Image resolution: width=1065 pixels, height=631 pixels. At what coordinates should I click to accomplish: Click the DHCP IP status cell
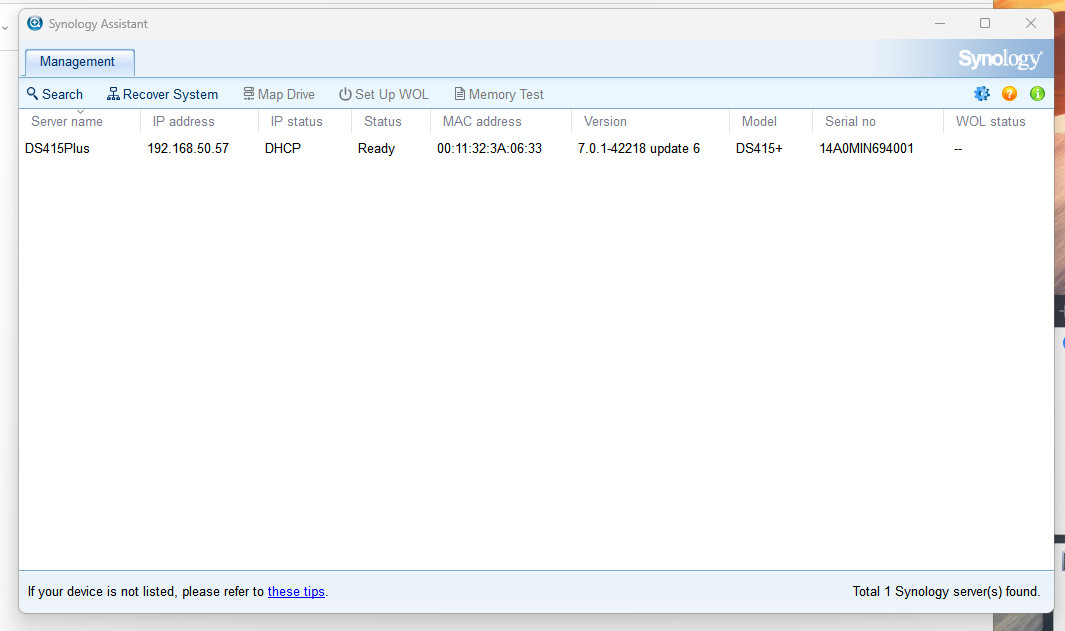tap(283, 148)
